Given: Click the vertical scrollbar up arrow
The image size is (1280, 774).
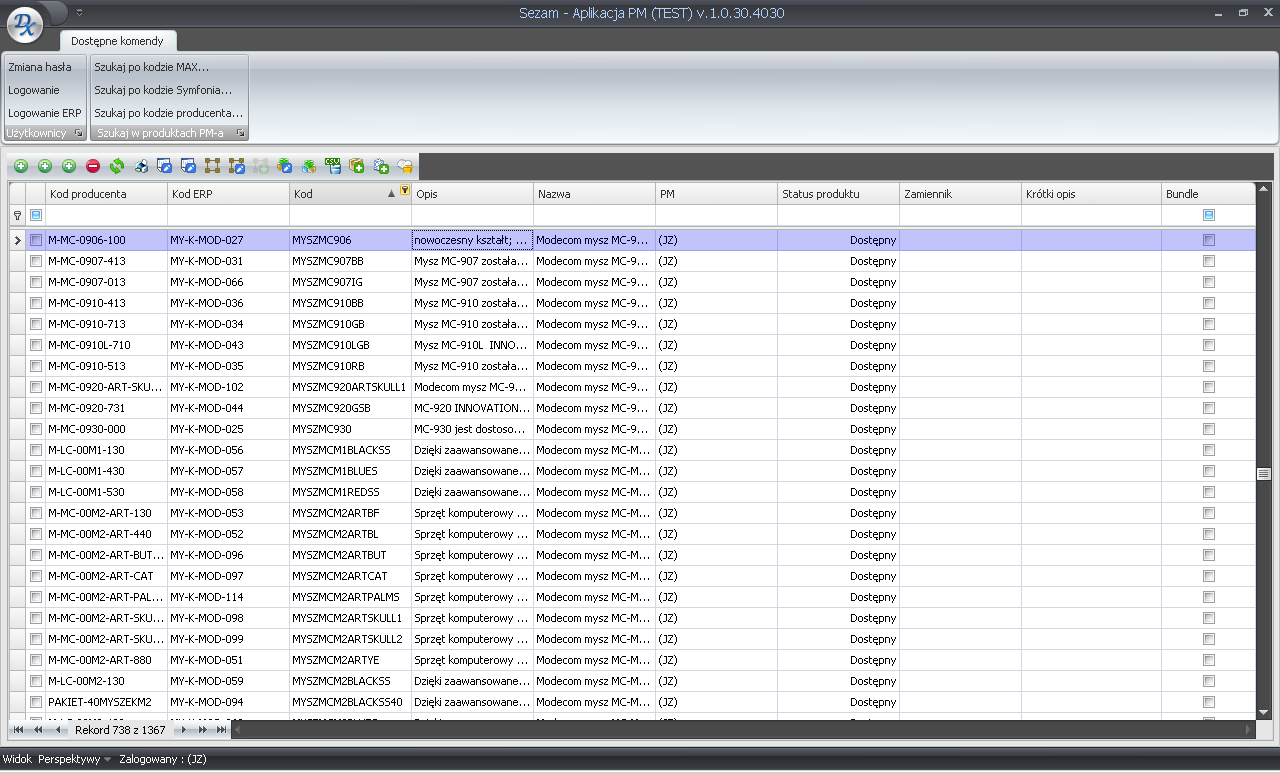Looking at the screenshot, I should pos(1263,189).
